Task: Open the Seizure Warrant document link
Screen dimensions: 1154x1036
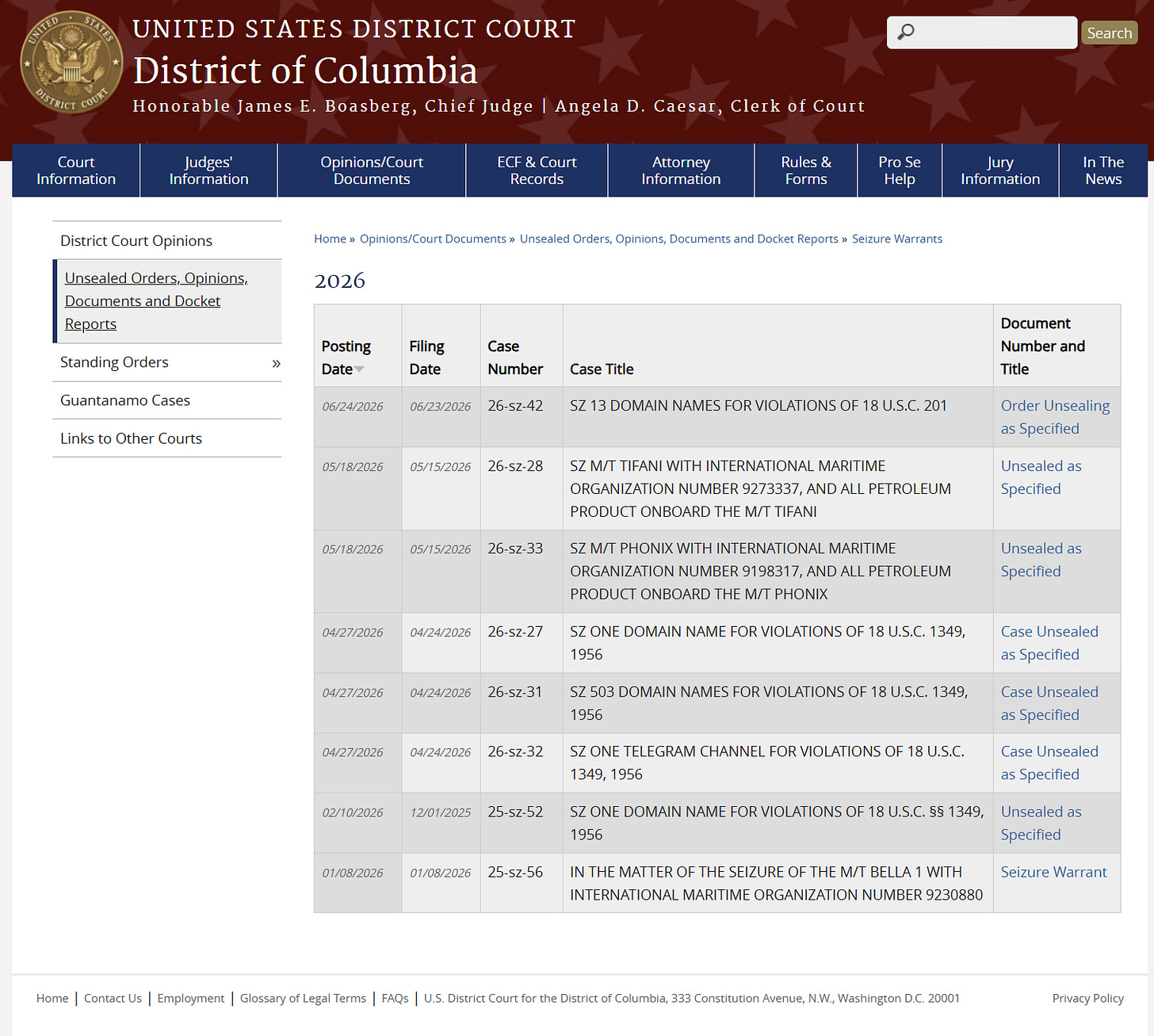Action: [1053, 872]
